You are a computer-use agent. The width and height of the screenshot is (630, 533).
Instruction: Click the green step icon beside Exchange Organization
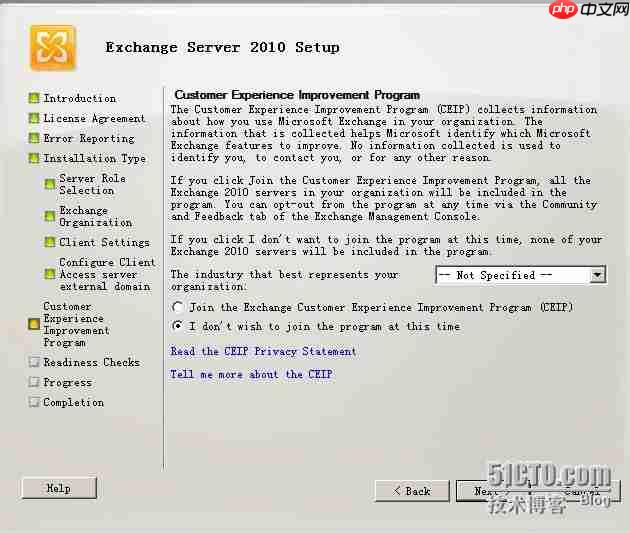click(x=50, y=216)
